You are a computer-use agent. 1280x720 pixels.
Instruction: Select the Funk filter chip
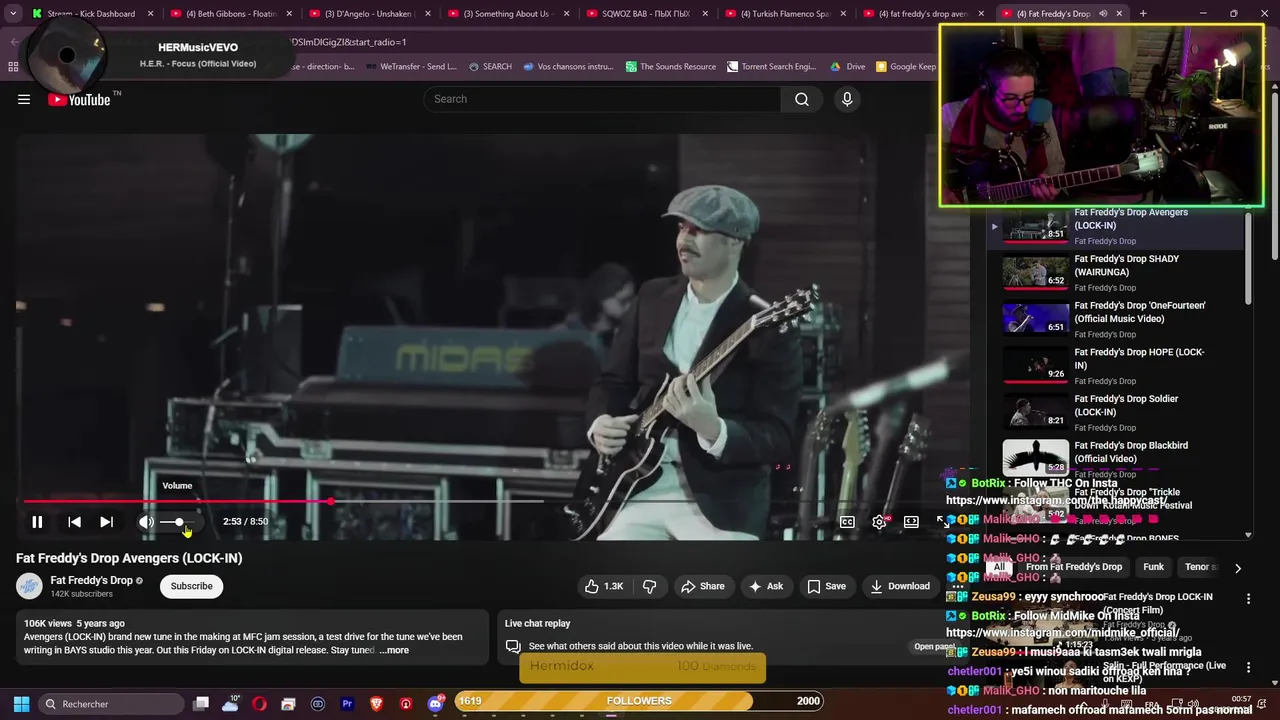click(1153, 567)
